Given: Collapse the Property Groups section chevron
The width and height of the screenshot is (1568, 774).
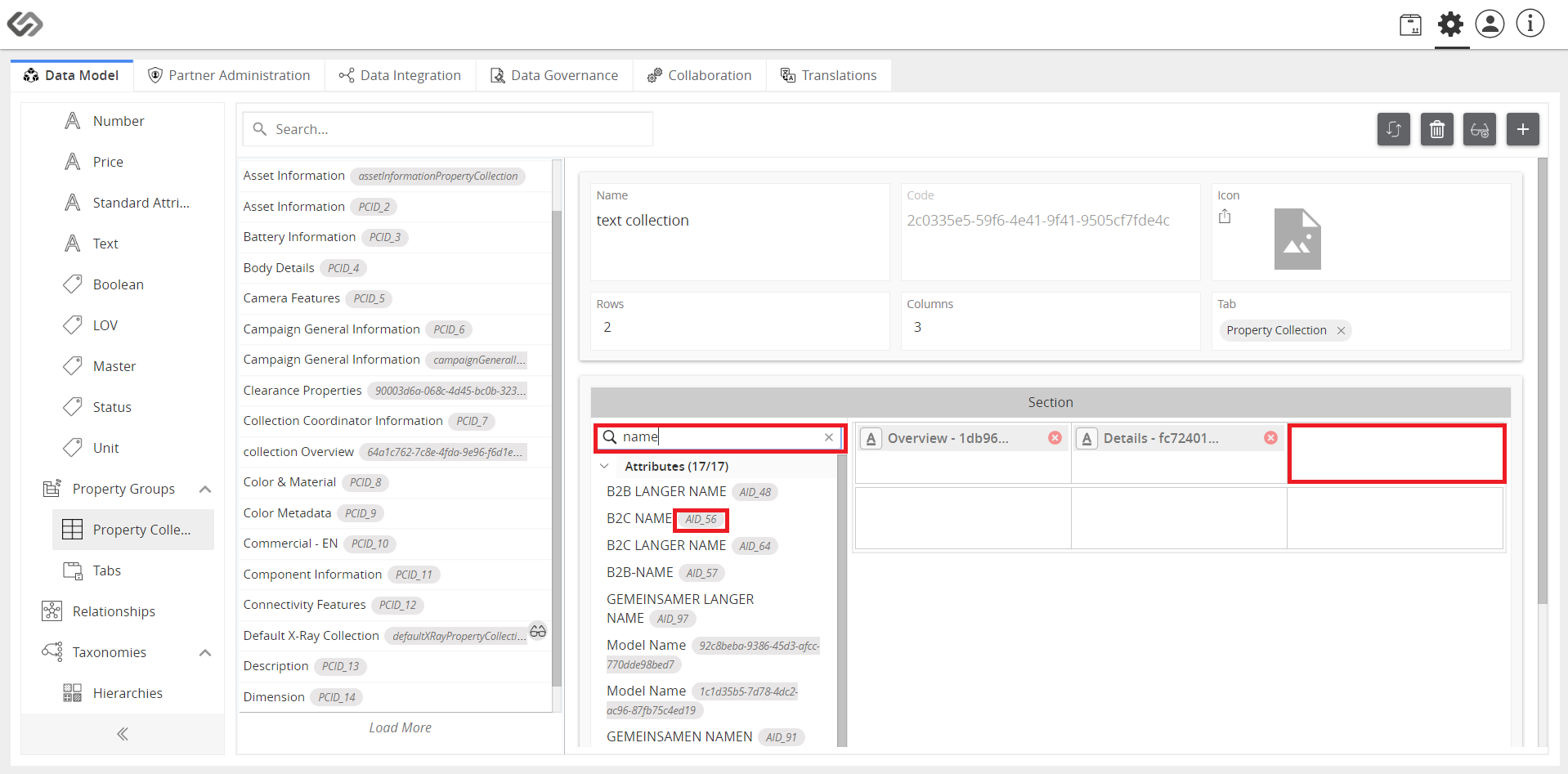Looking at the screenshot, I should 205,489.
